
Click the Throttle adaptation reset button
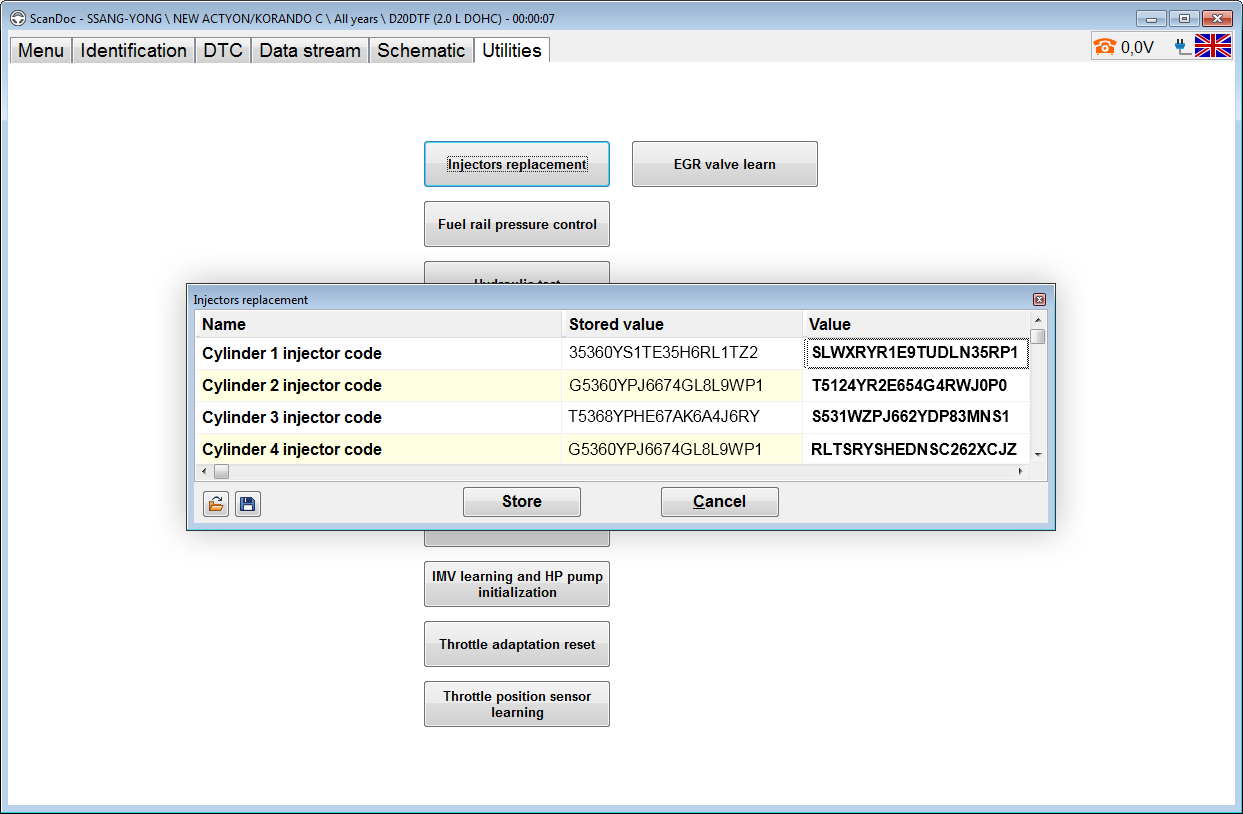[x=516, y=644]
